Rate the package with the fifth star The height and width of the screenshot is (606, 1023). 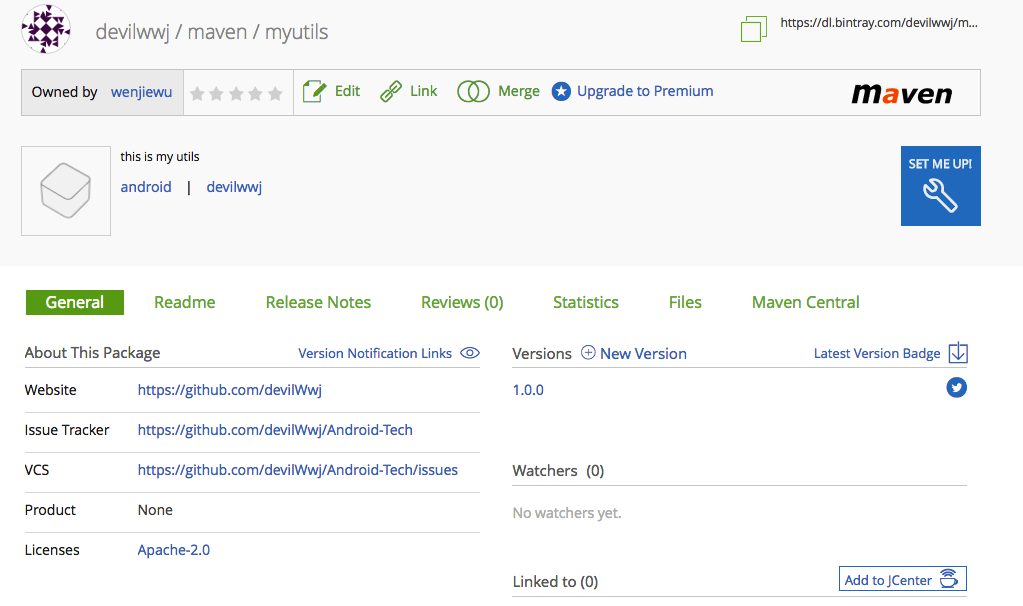(x=275, y=94)
